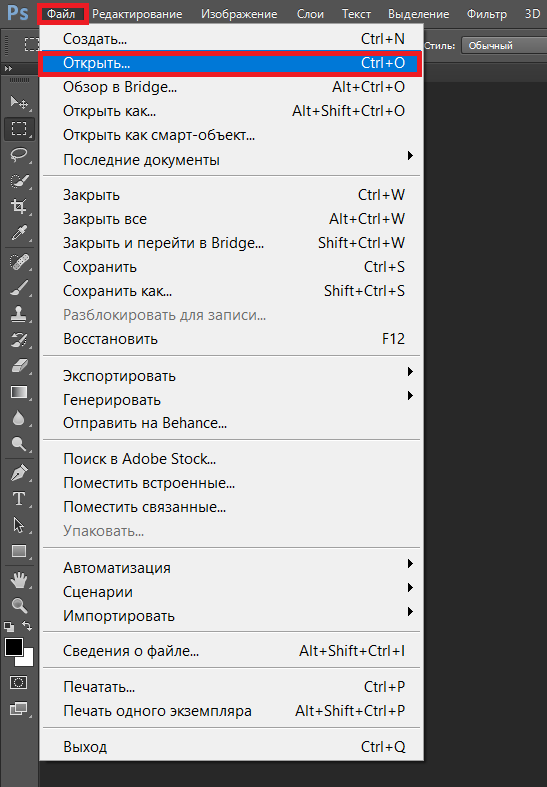Select the Lasso tool
This screenshot has width=547, height=787.
point(19,154)
